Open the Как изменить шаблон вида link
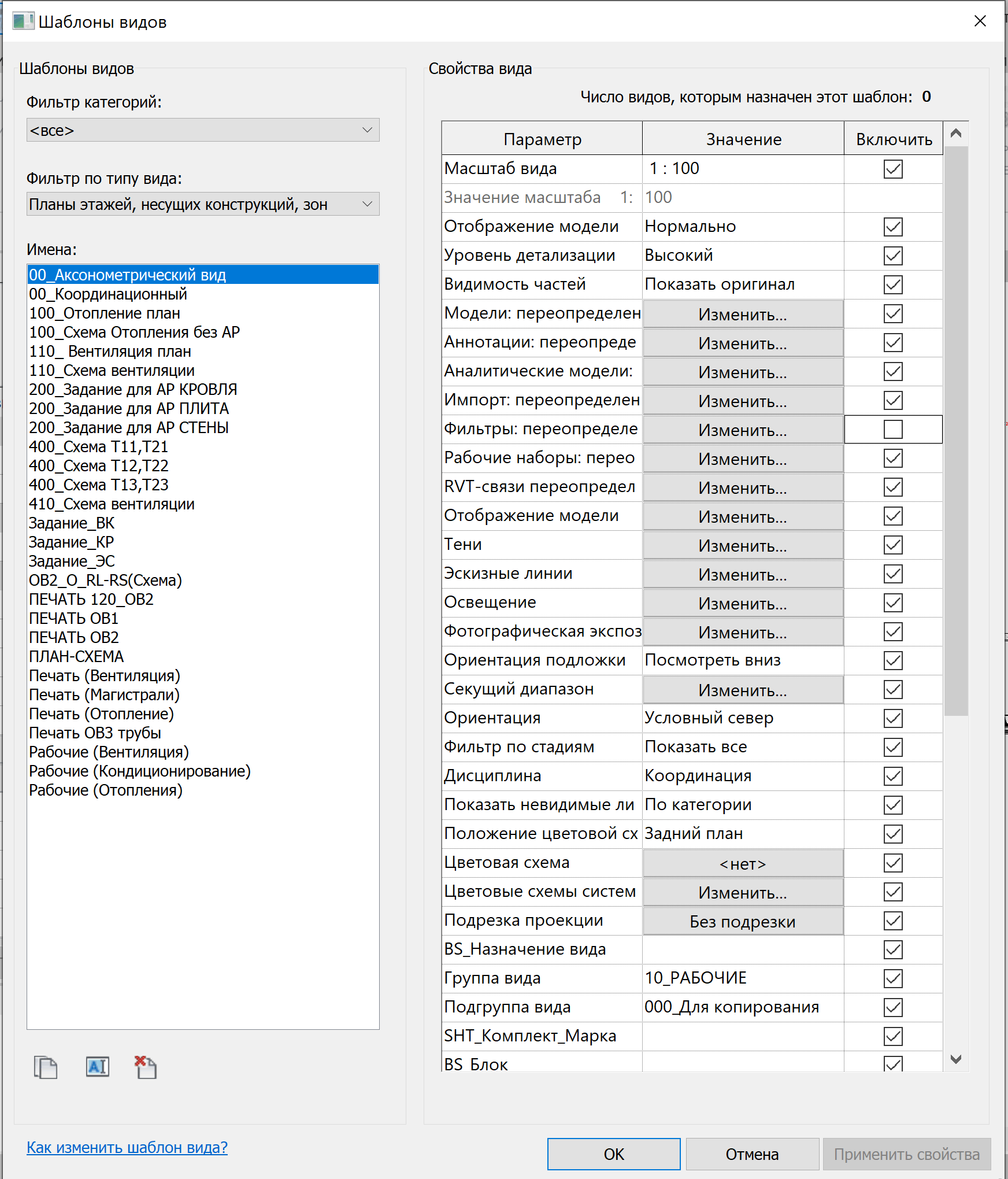This screenshot has height=1179, width=1008. (x=127, y=1147)
